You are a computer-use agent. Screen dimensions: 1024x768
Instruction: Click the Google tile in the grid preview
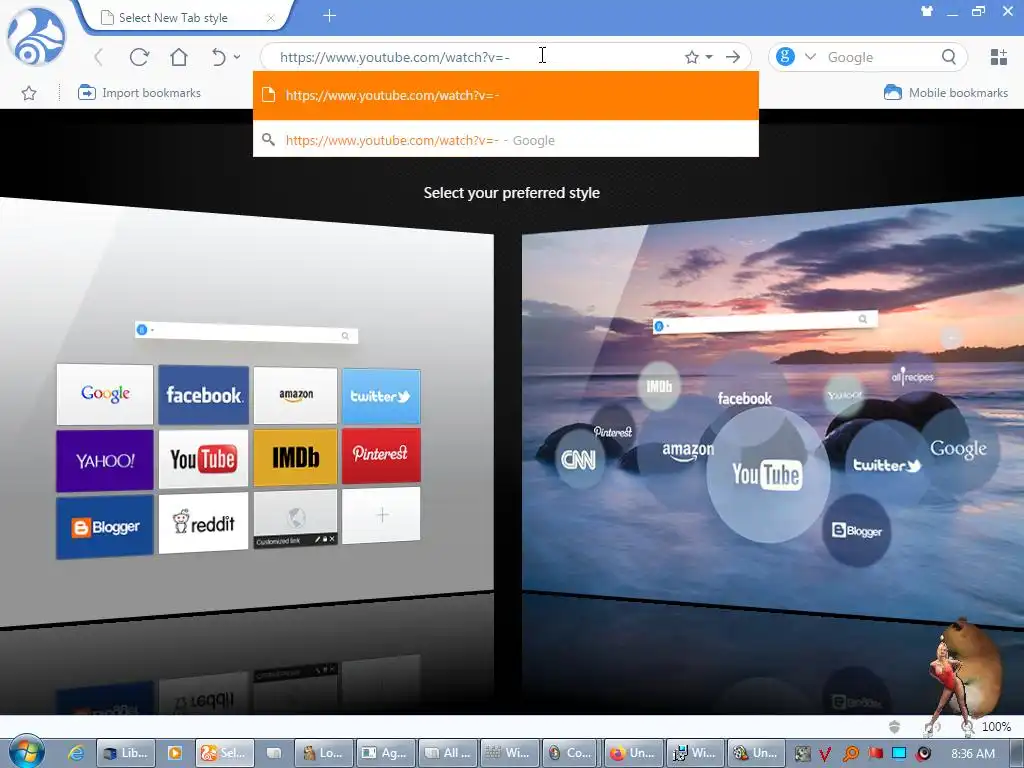pos(105,394)
